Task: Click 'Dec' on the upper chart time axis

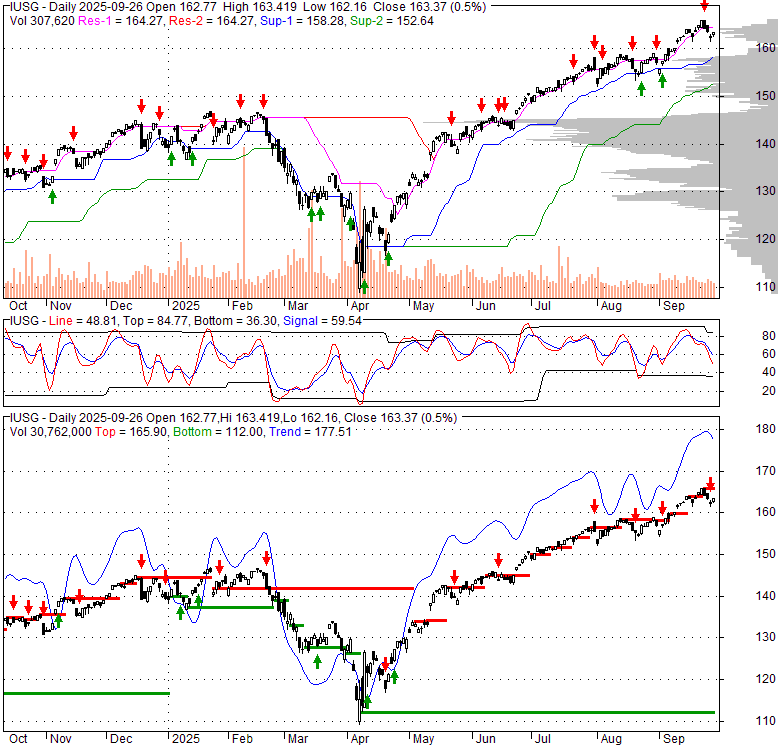Action: 121,306
